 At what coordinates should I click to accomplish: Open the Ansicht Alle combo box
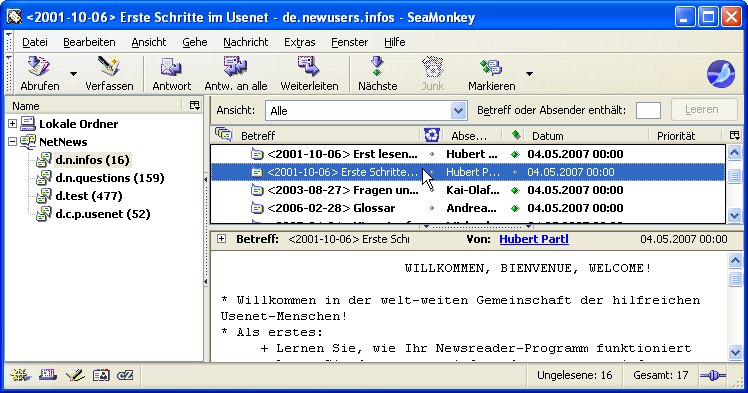pos(365,111)
